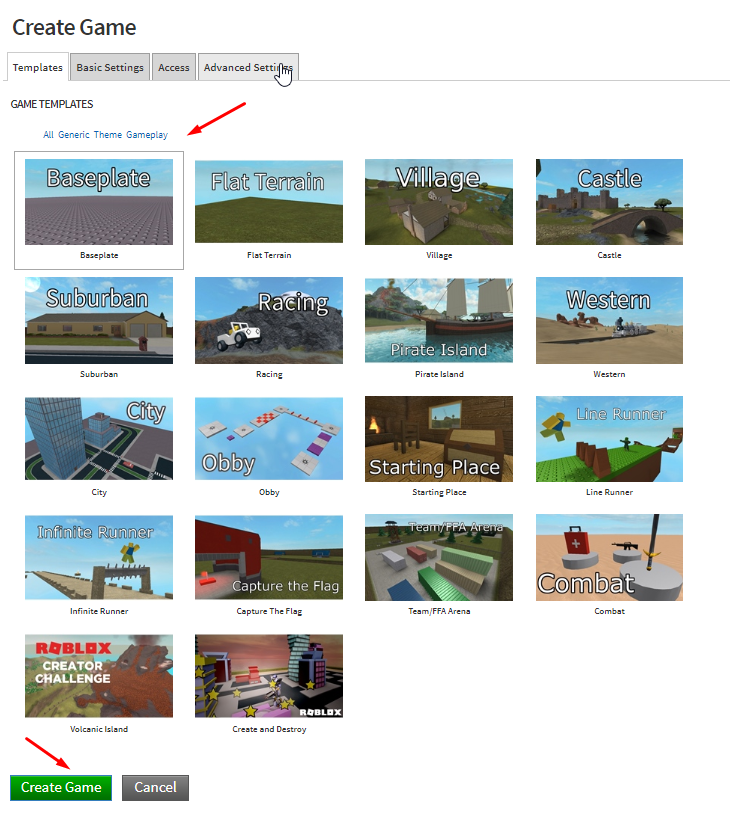
Task: Choose the Castle template thumbnail
Action: click(x=609, y=202)
